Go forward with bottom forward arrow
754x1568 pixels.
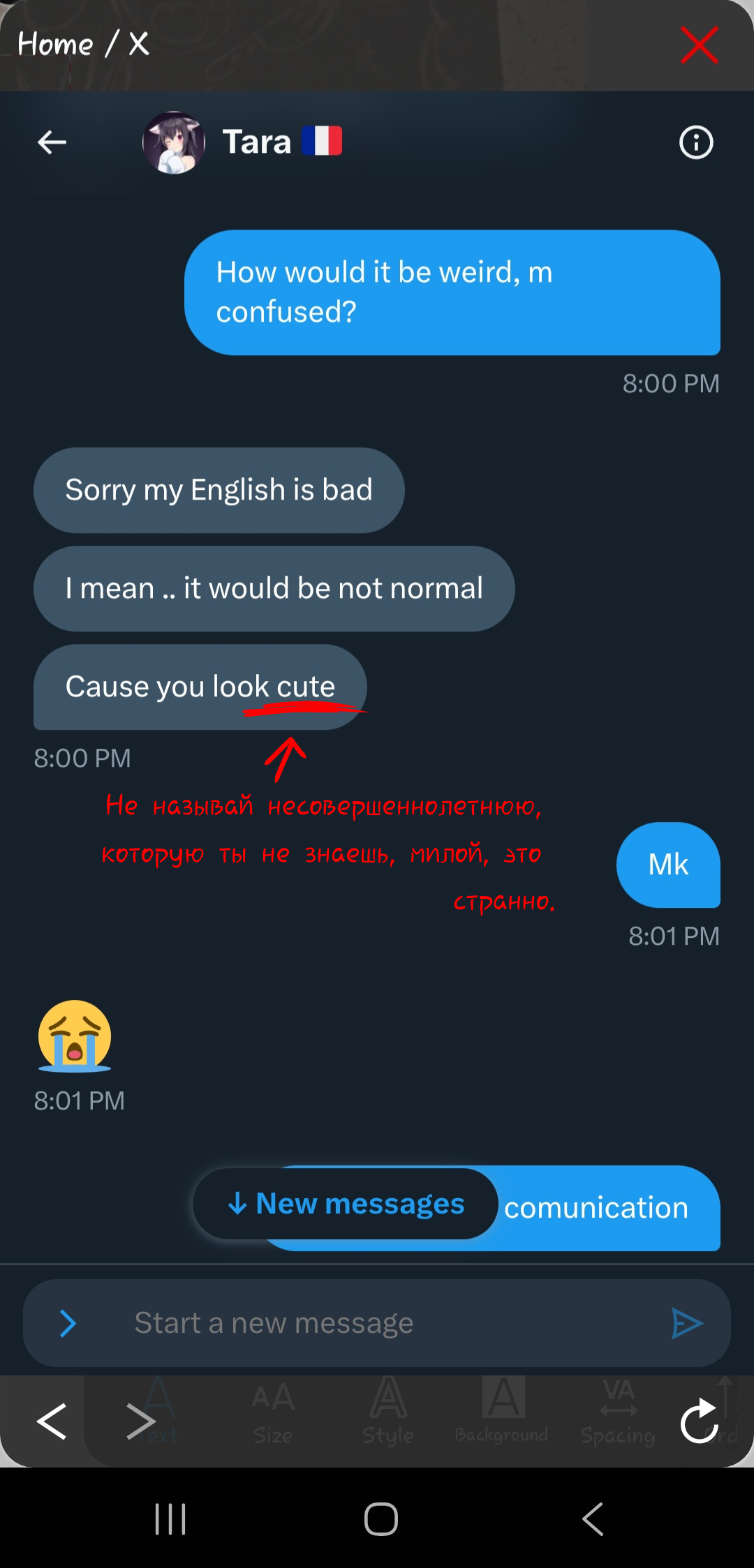(x=140, y=1421)
